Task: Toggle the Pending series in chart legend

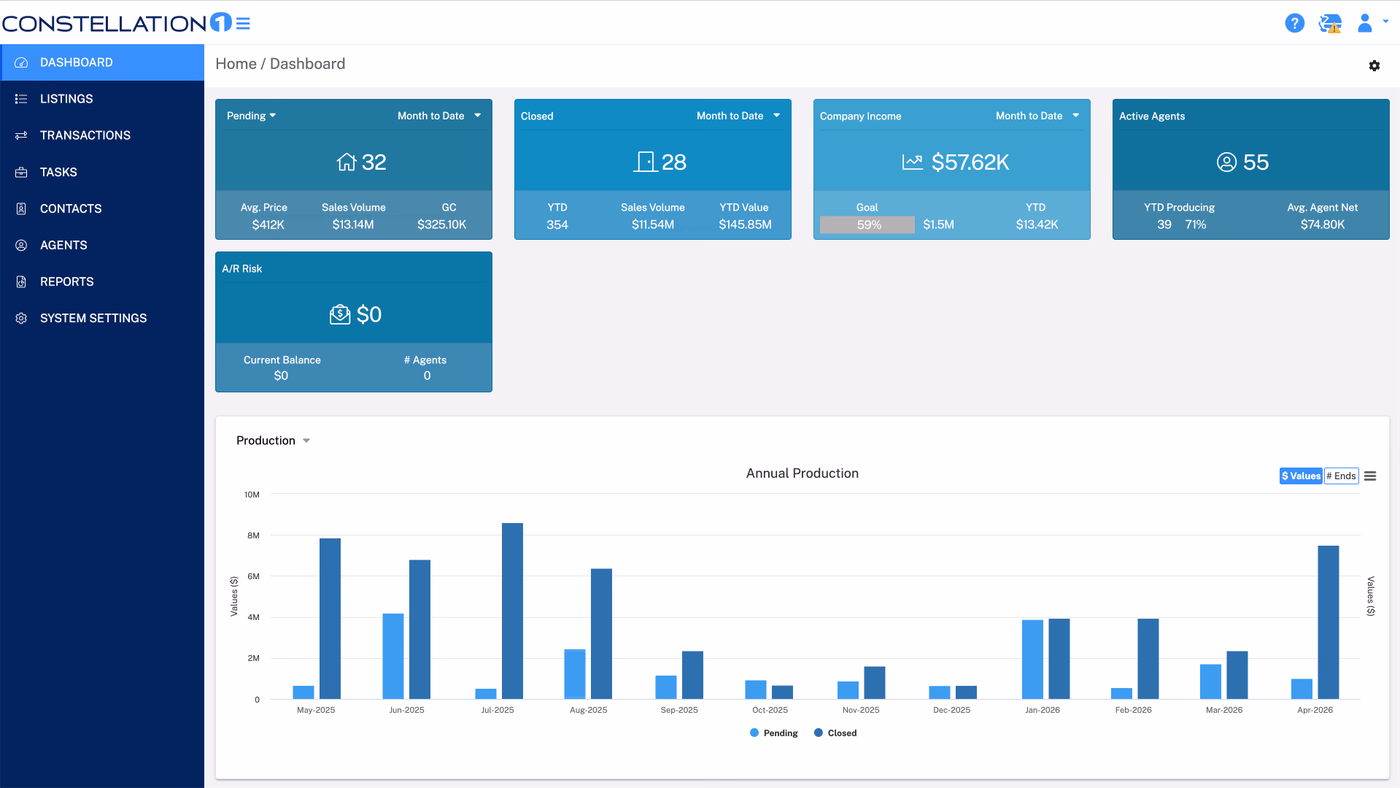Action: [x=774, y=733]
